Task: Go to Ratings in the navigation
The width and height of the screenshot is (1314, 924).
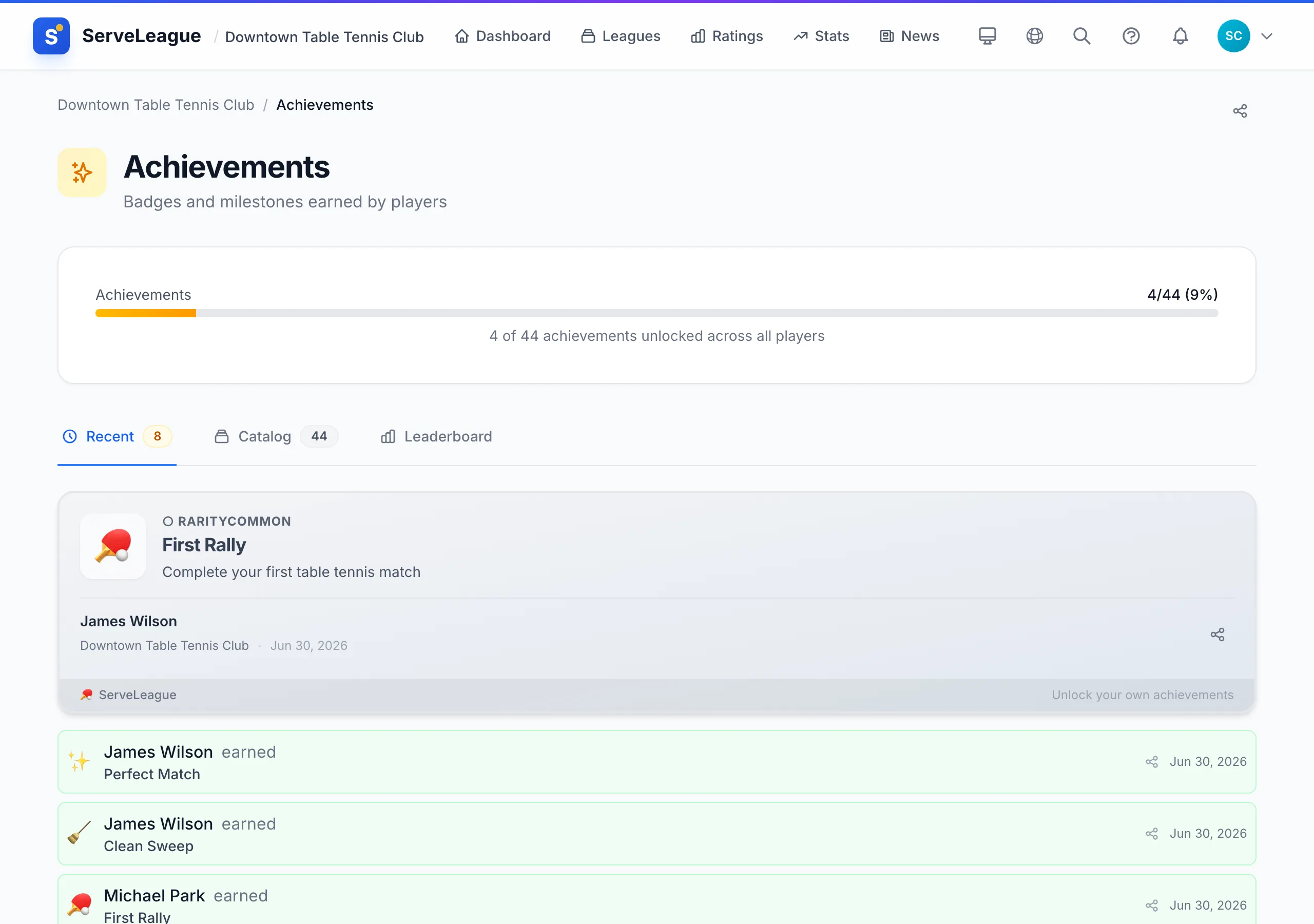Action: pos(726,36)
